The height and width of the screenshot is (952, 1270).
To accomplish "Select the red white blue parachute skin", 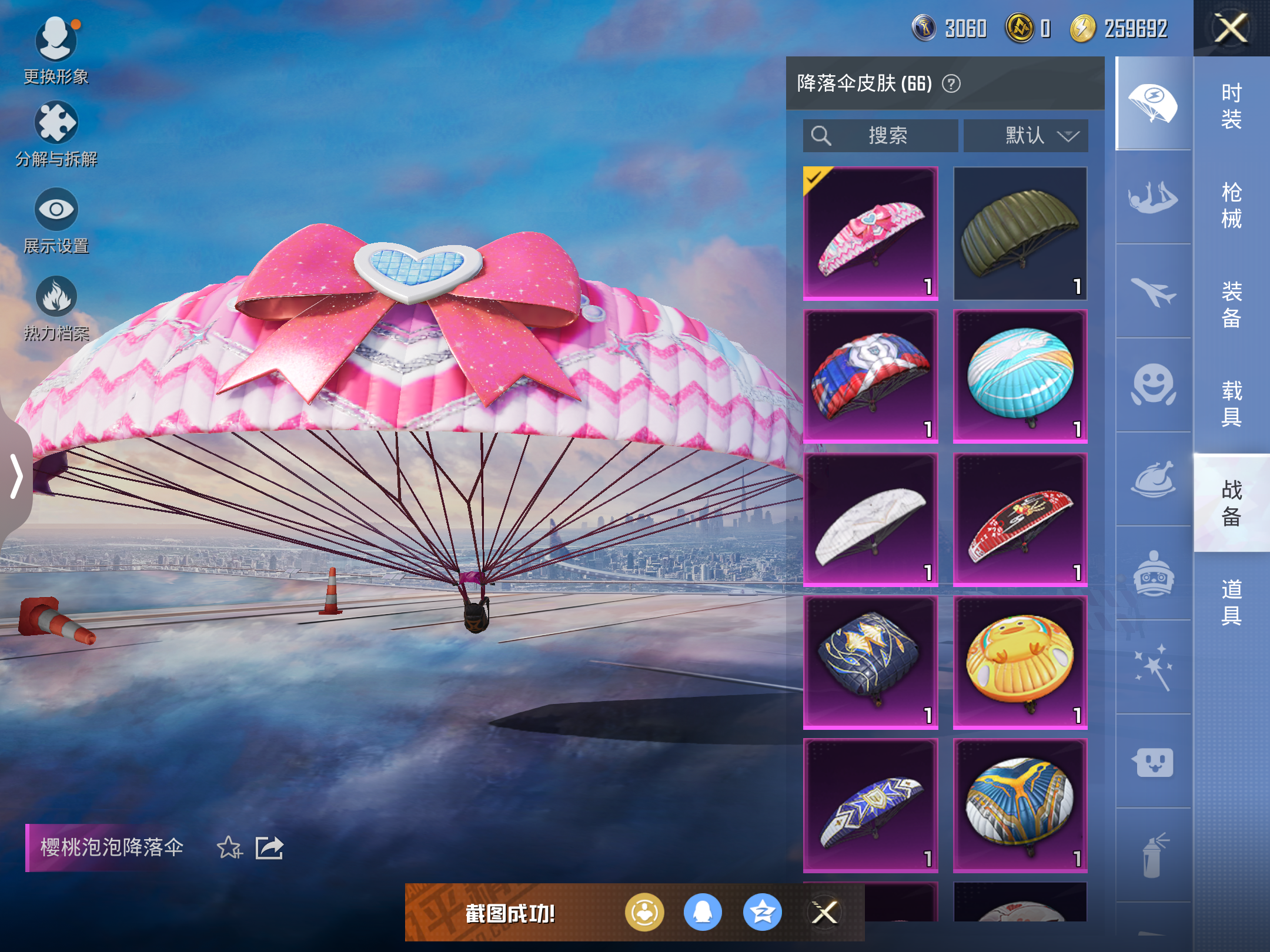I will 870,376.
